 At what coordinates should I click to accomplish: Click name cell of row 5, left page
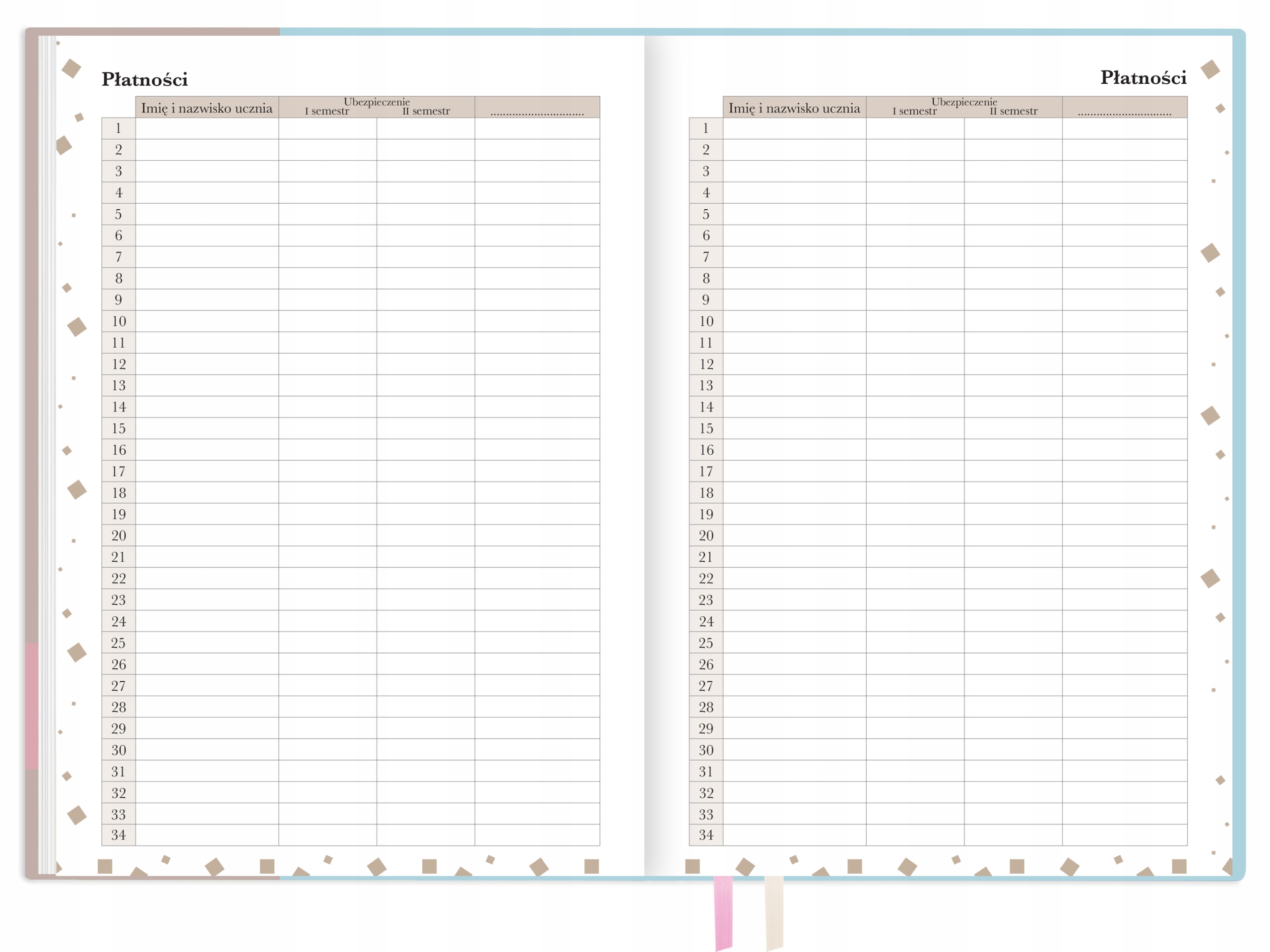pos(207,214)
